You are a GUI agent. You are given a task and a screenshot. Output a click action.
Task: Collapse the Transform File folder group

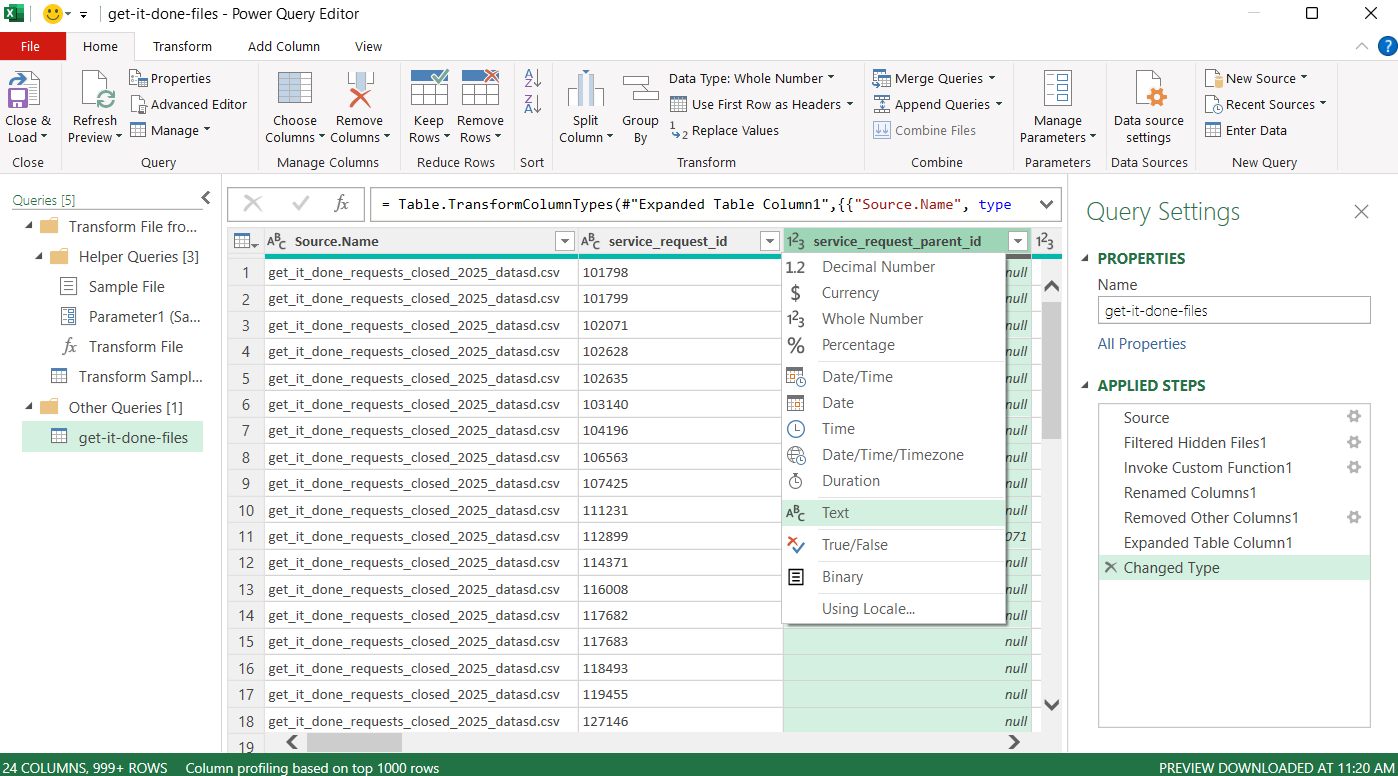point(29,226)
